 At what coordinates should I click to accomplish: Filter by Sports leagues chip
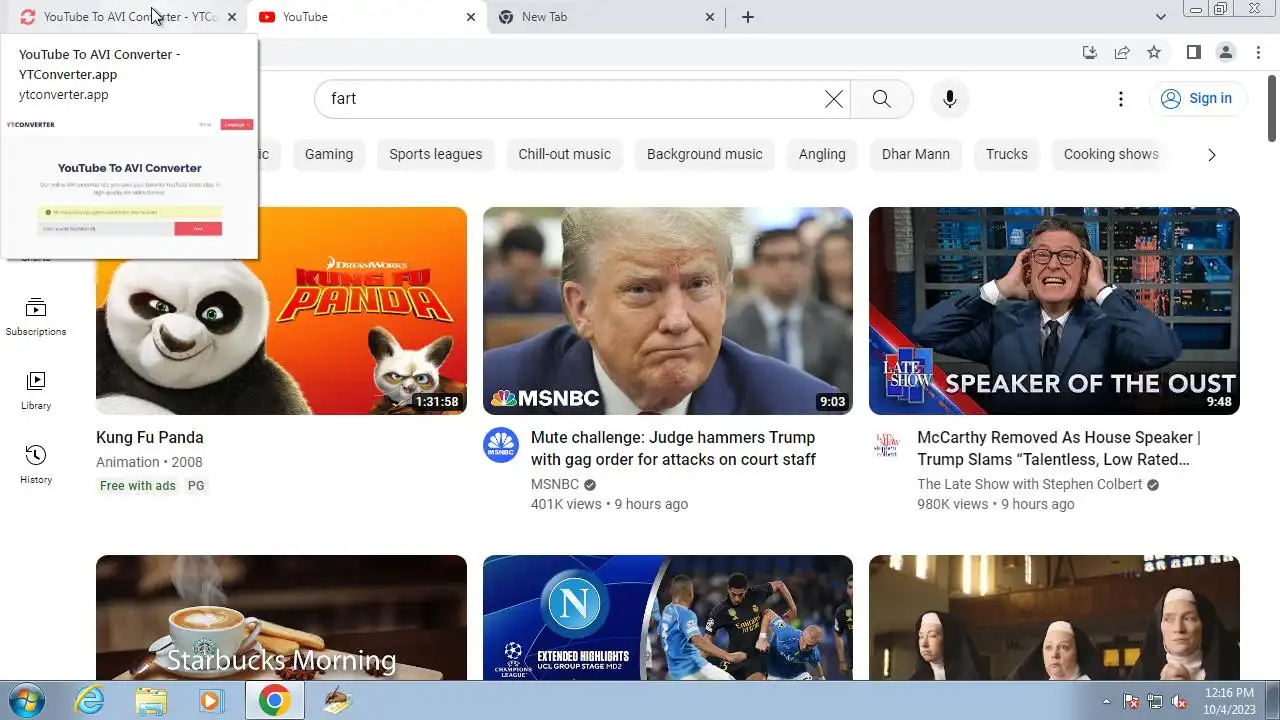436,154
